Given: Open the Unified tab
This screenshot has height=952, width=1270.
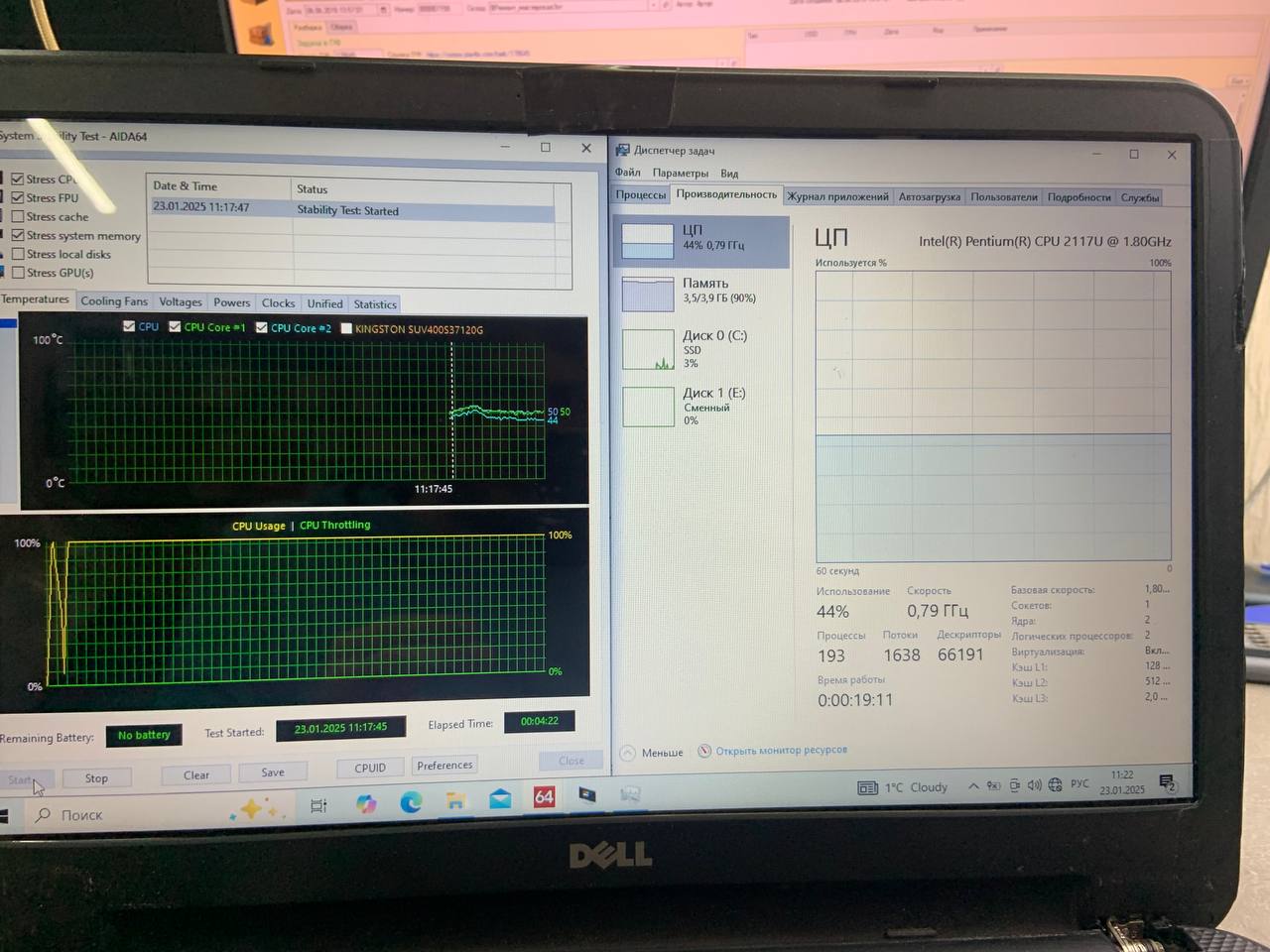Looking at the screenshot, I should click(x=324, y=303).
